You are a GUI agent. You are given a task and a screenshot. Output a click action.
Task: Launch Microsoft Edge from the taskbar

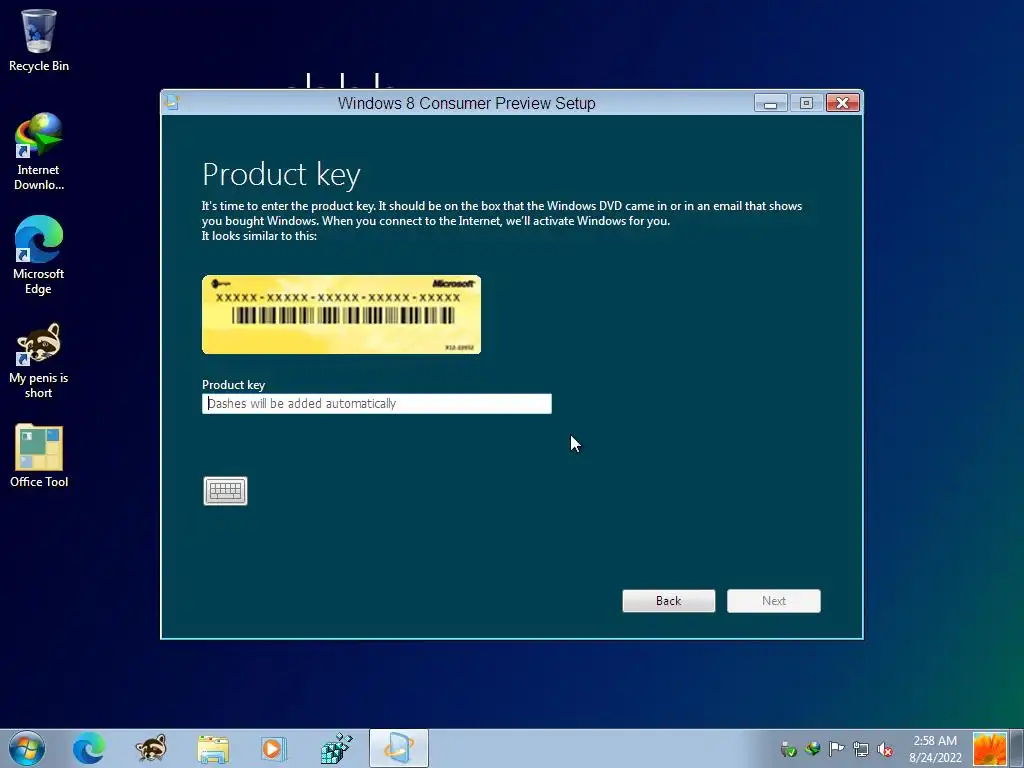pyautogui.click(x=88, y=748)
